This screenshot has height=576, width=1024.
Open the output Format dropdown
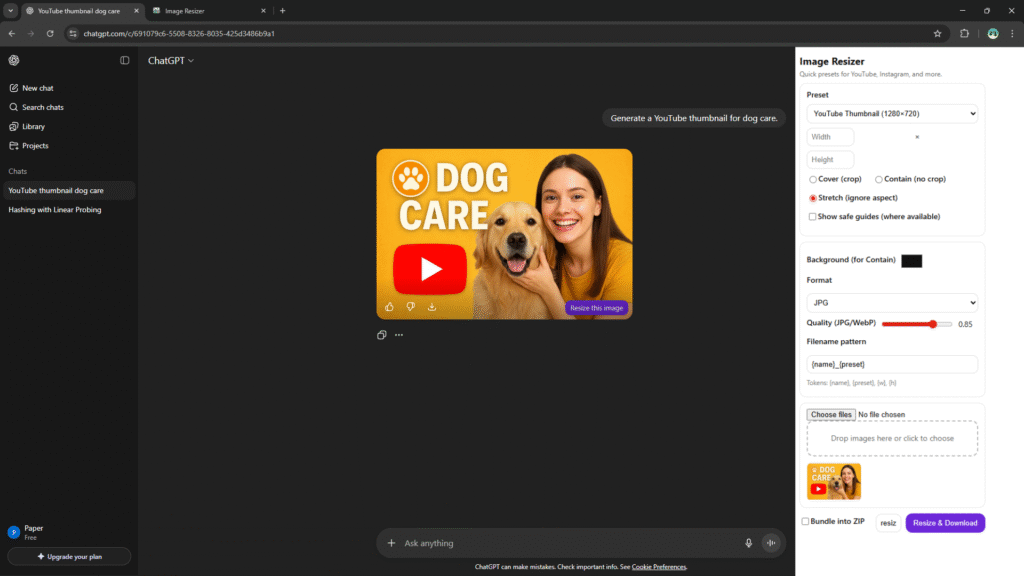(x=891, y=302)
